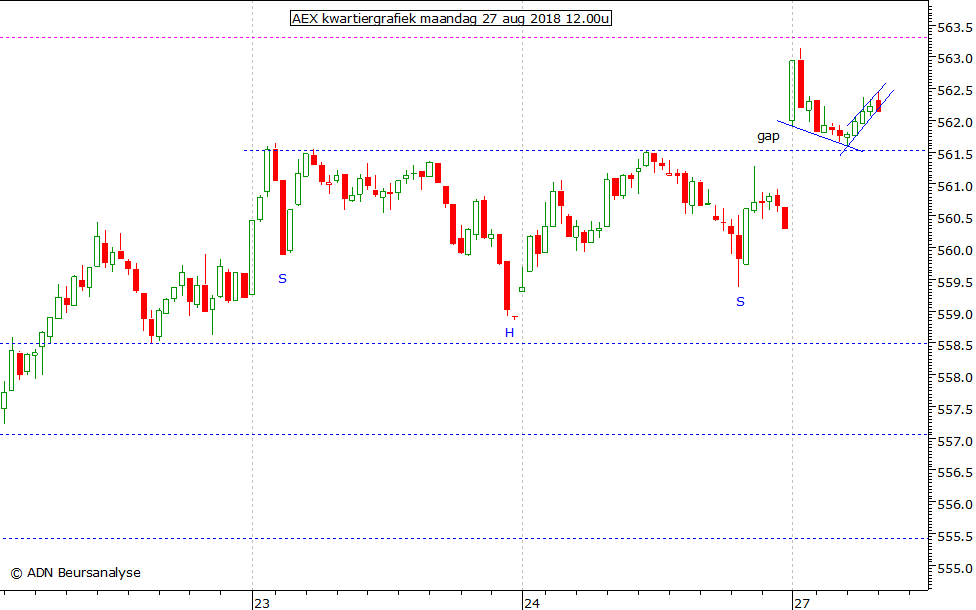Click the 562.0 price axis label
Screen dimensions: 976x610
click(955, 123)
